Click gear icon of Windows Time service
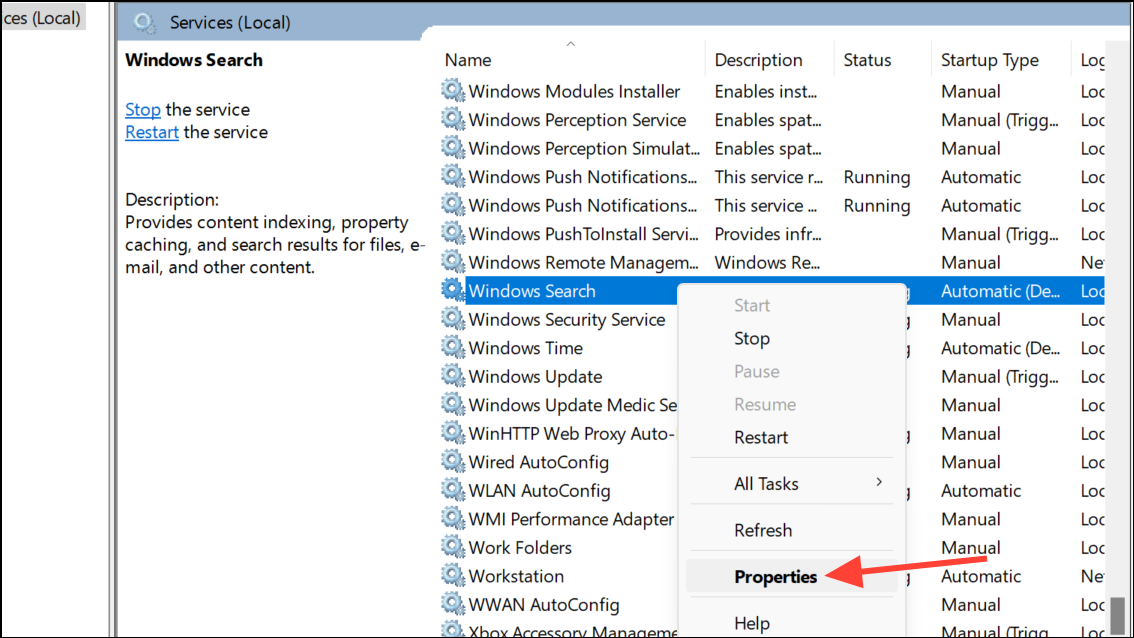This screenshot has width=1134, height=638. click(x=453, y=347)
